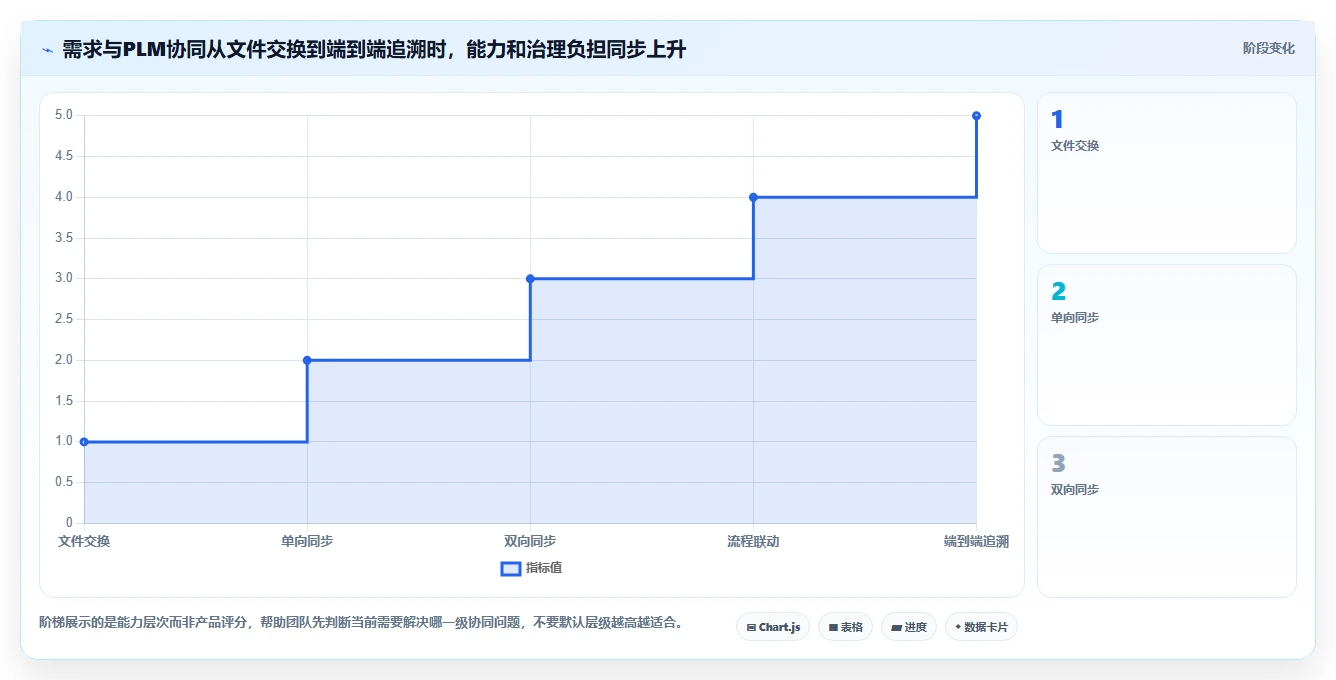The width and height of the screenshot is (1336, 680).
Task: Click the y-axis value 5.0
Action: [64, 115]
